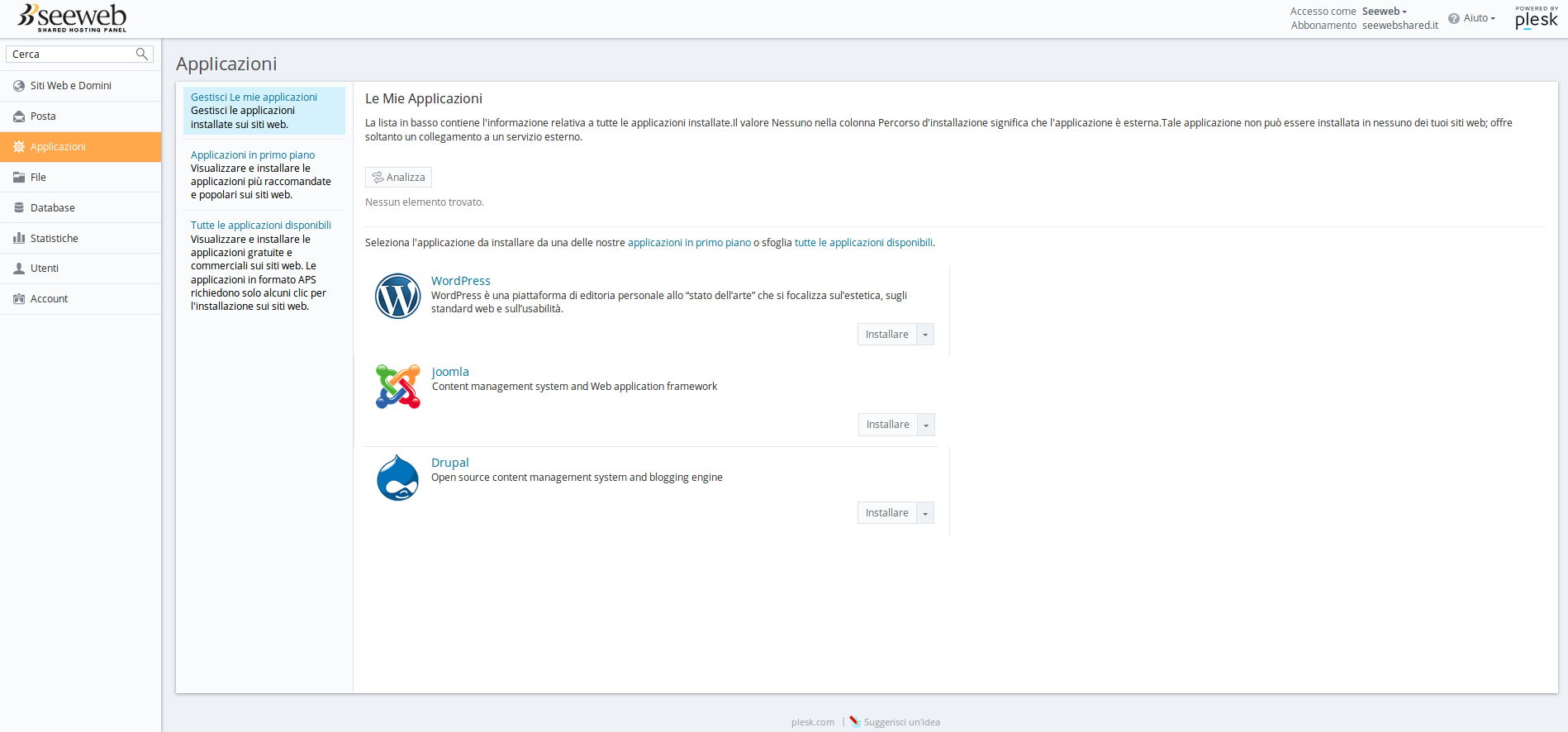Open Tutte le applicazioni disponibili sidebar link
This screenshot has height=732, width=1568.
point(261,226)
